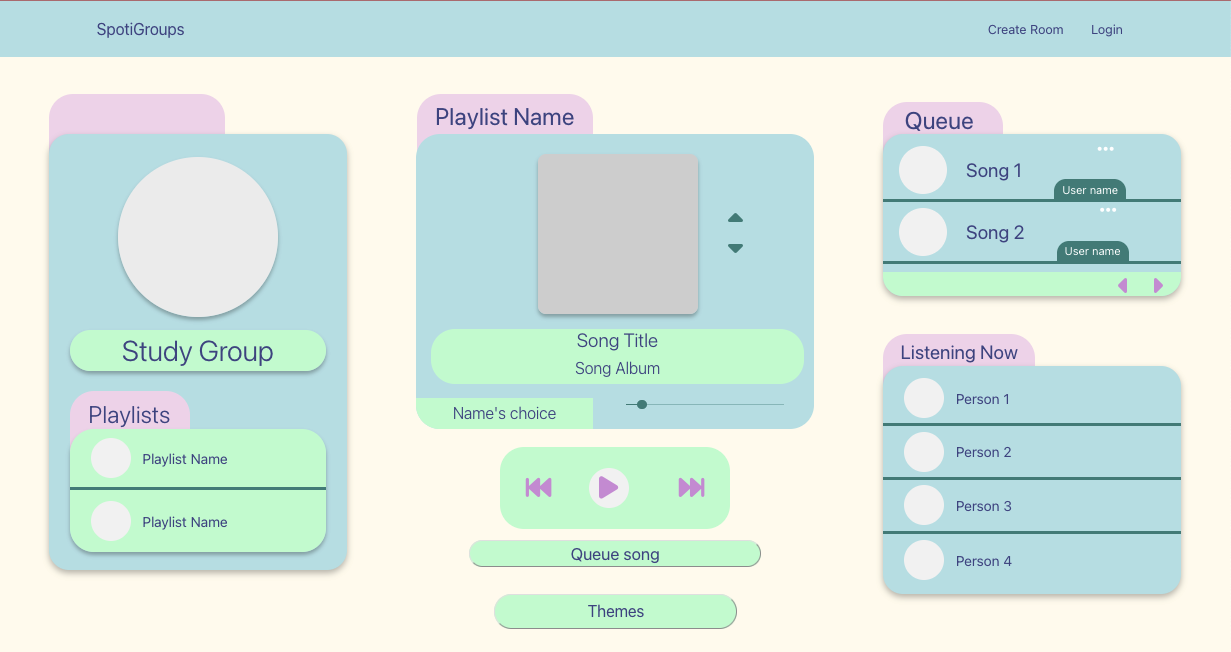Click the Song Title text

pyautogui.click(x=617, y=341)
